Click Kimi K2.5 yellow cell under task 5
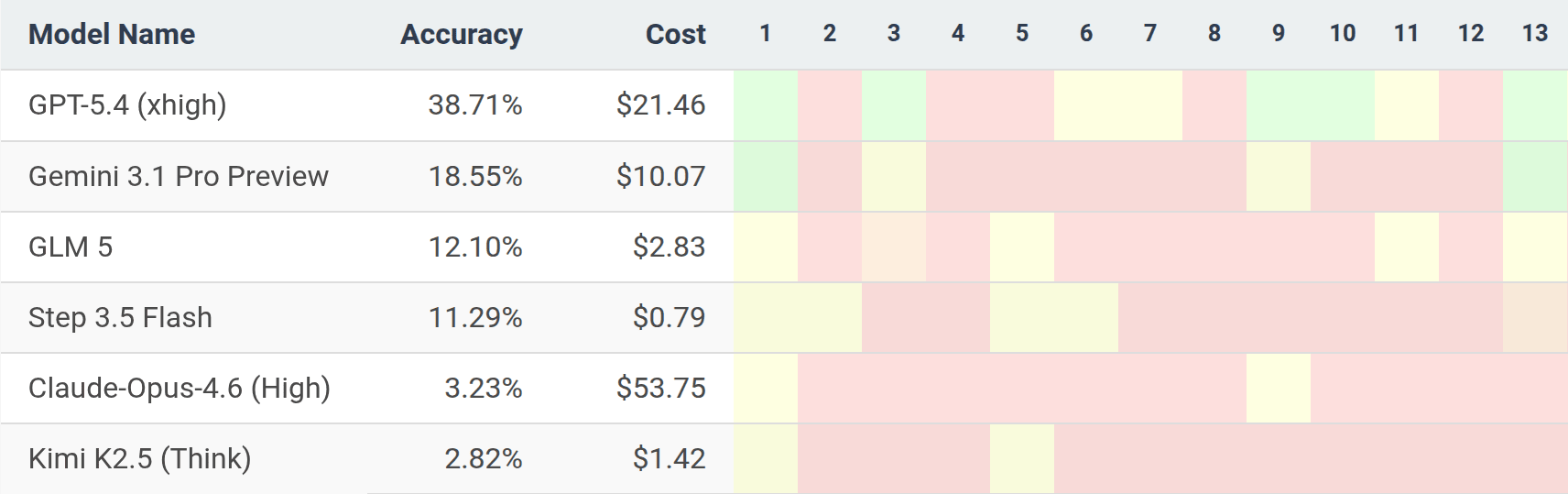 [x=1022, y=458]
